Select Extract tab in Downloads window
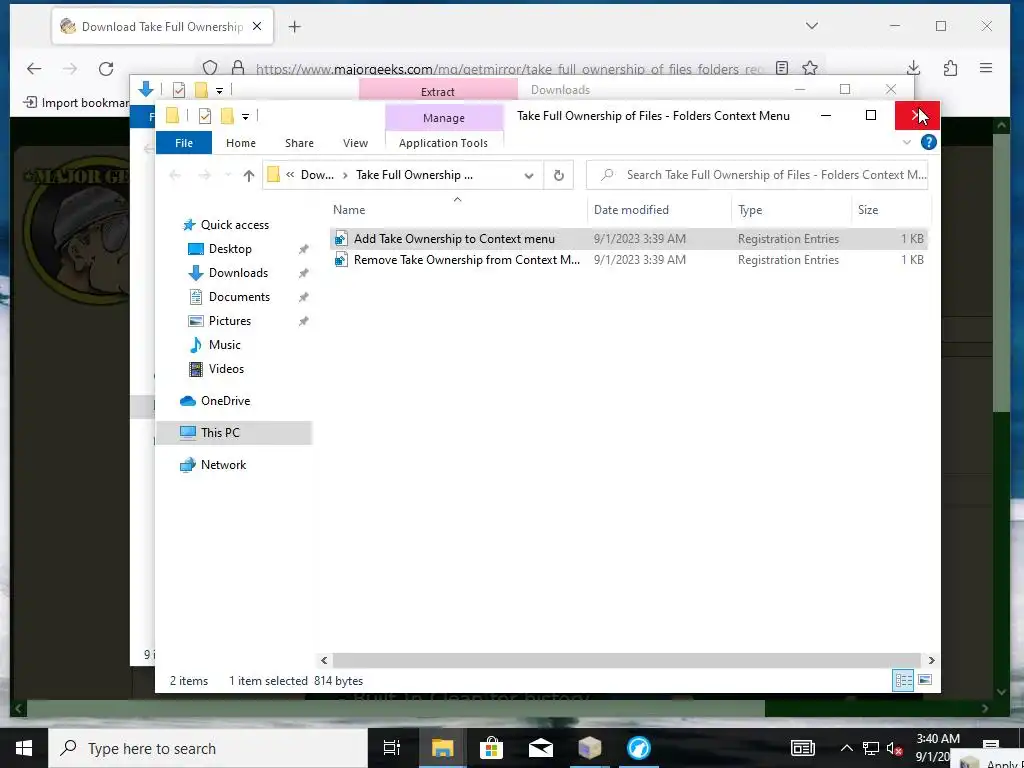The width and height of the screenshot is (1024, 768). coord(438,91)
